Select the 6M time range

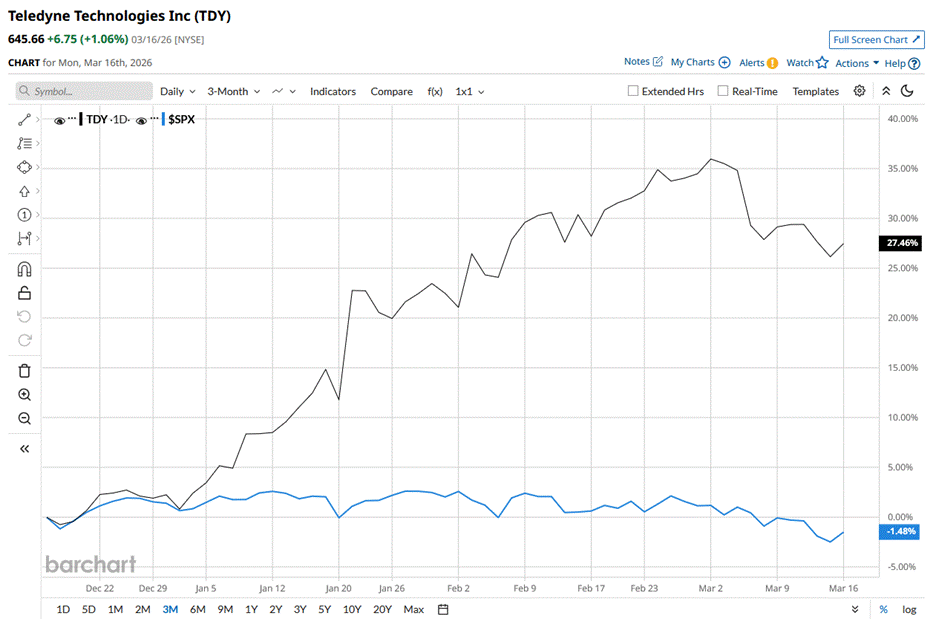197,609
